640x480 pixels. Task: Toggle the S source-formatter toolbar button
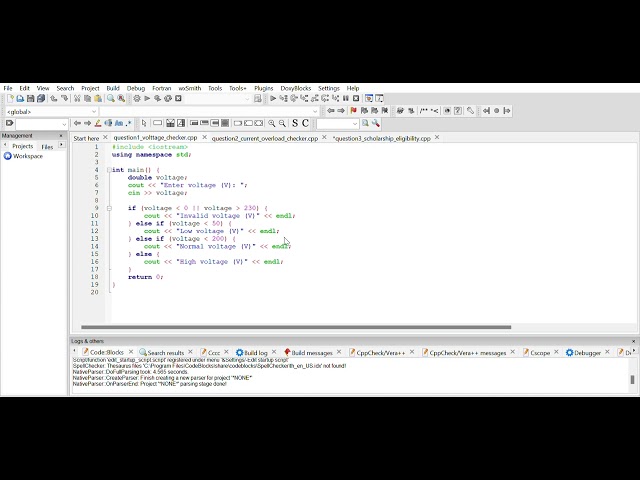[x=295, y=123]
